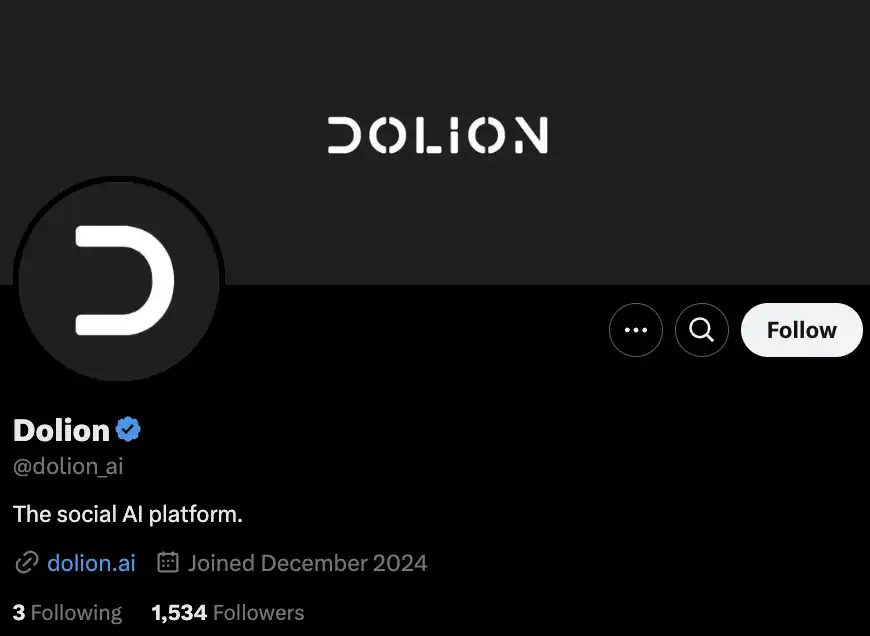870x636 pixels.
Task: Click the bio text 'The social AI platform.'
Action: click(x=128, y=514)
